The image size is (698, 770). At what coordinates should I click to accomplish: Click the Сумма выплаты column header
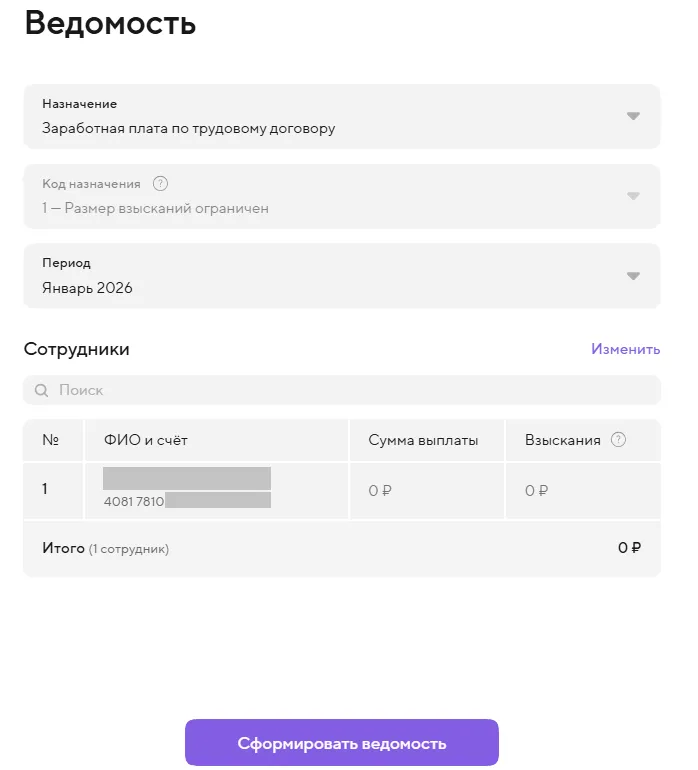pos(423,440)
